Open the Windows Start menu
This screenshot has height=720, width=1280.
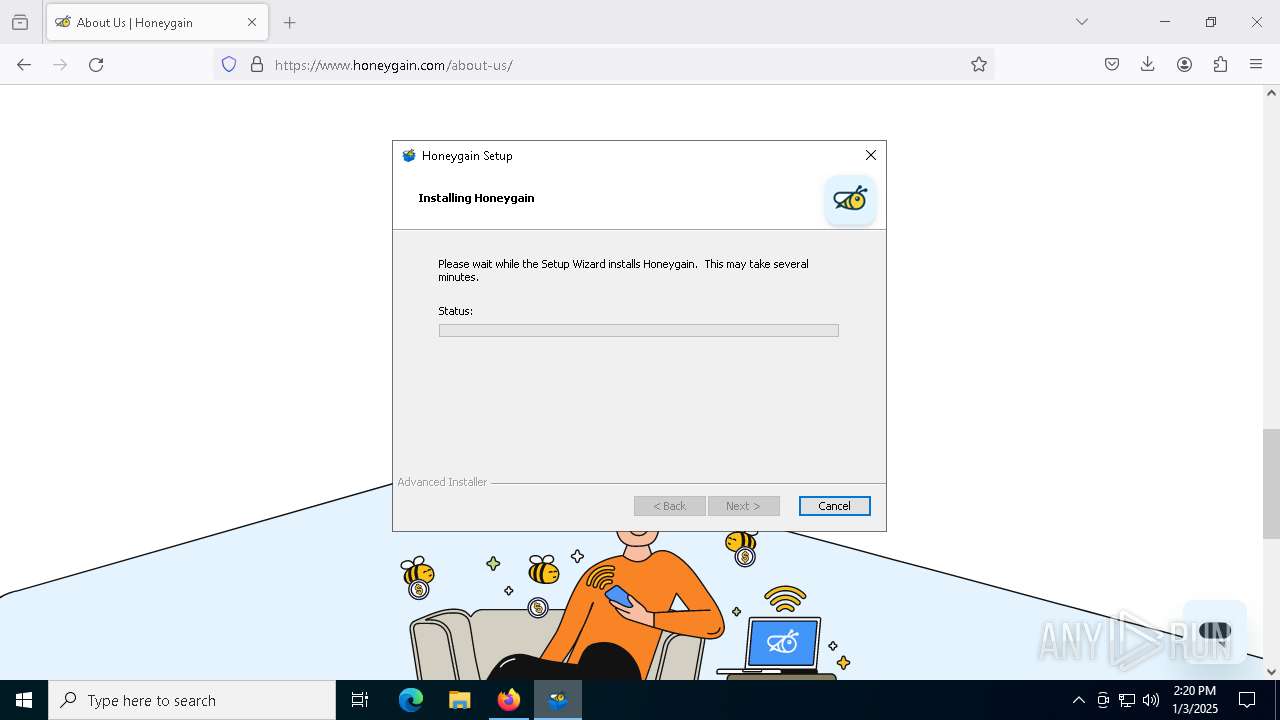click(24, 700)
